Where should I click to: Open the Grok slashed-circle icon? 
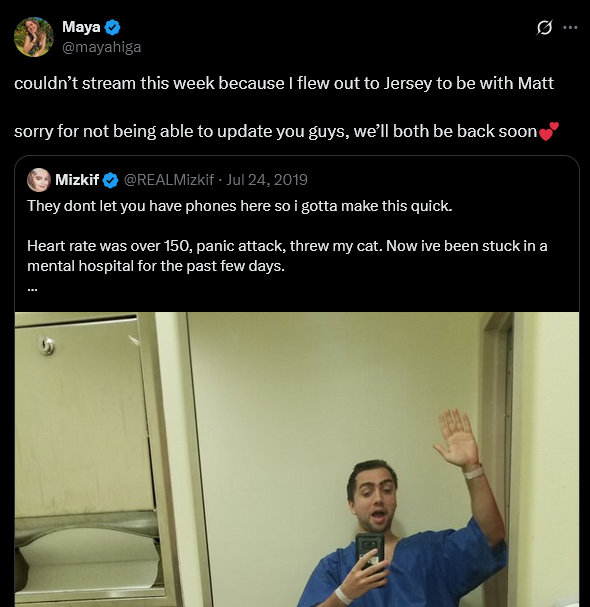544,27
